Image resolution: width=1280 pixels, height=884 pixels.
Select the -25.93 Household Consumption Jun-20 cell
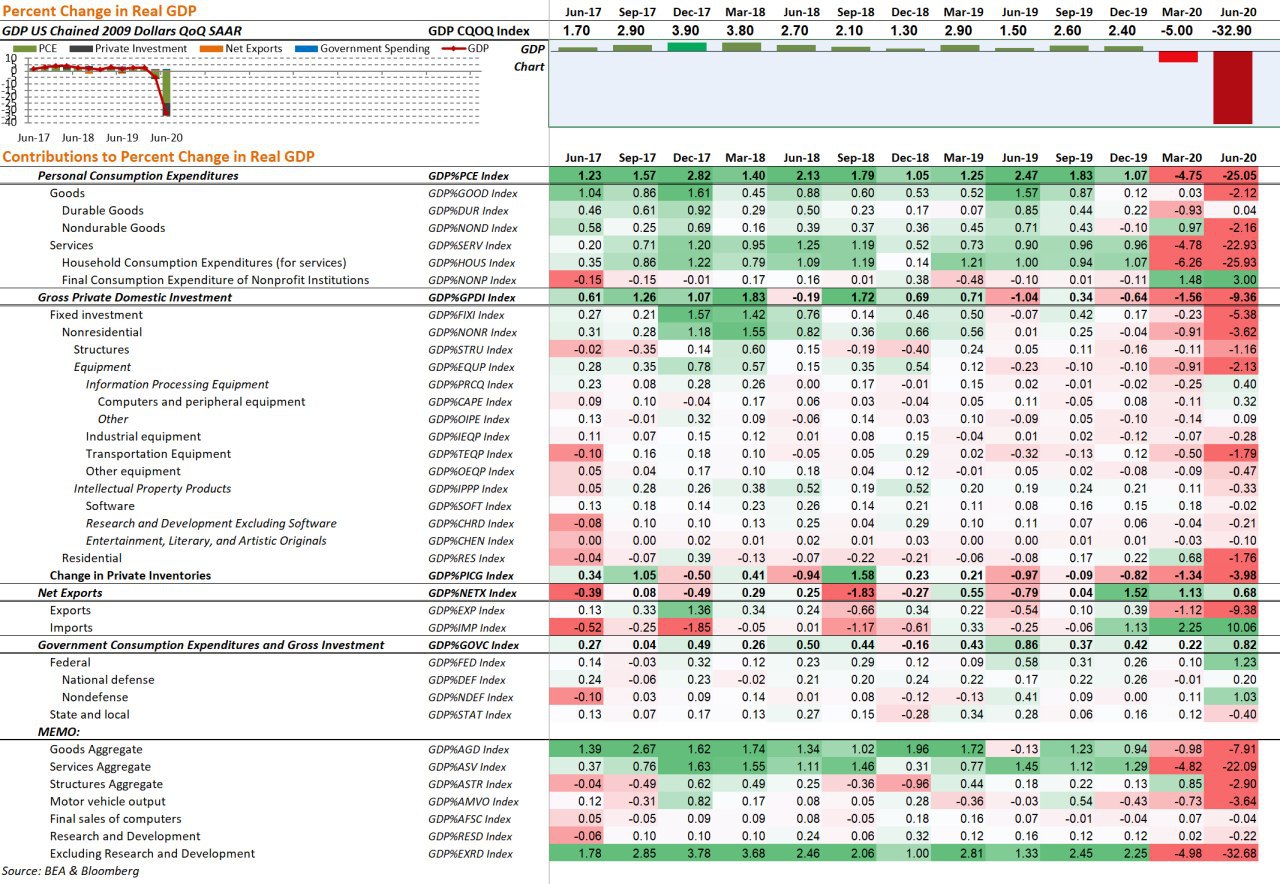tap(1231, 263)
